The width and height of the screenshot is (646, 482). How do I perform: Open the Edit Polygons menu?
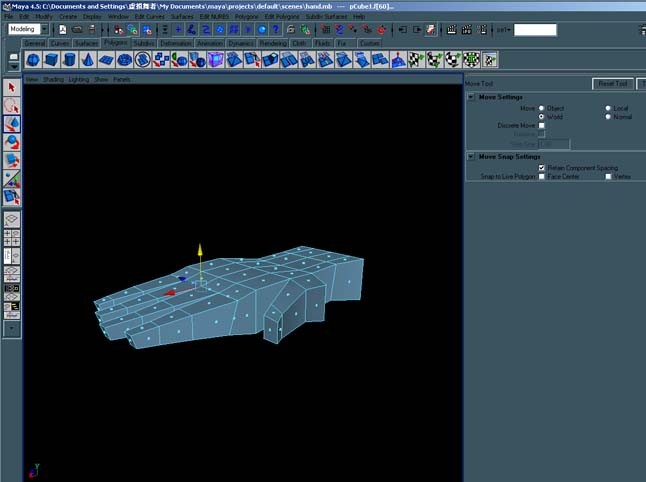pos(282,16)
